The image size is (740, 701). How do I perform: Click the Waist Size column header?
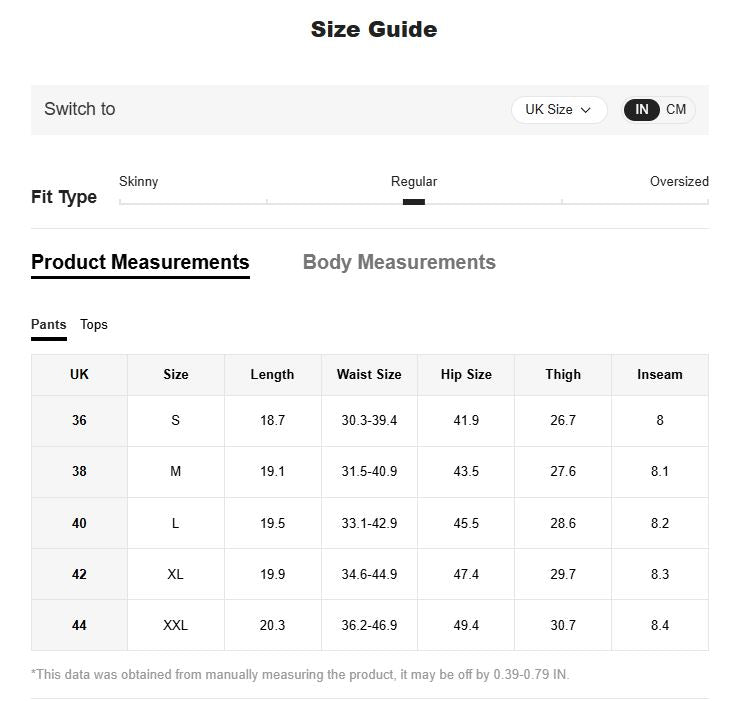point(369,375)
